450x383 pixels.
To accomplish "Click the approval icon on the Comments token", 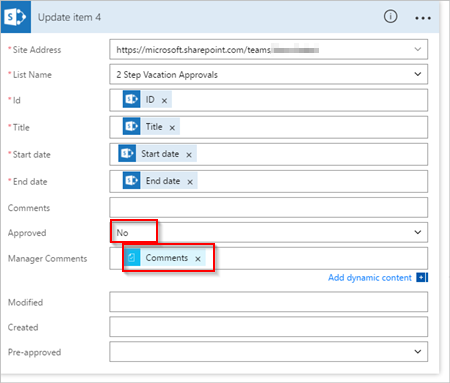I will [x=132, y=257].
